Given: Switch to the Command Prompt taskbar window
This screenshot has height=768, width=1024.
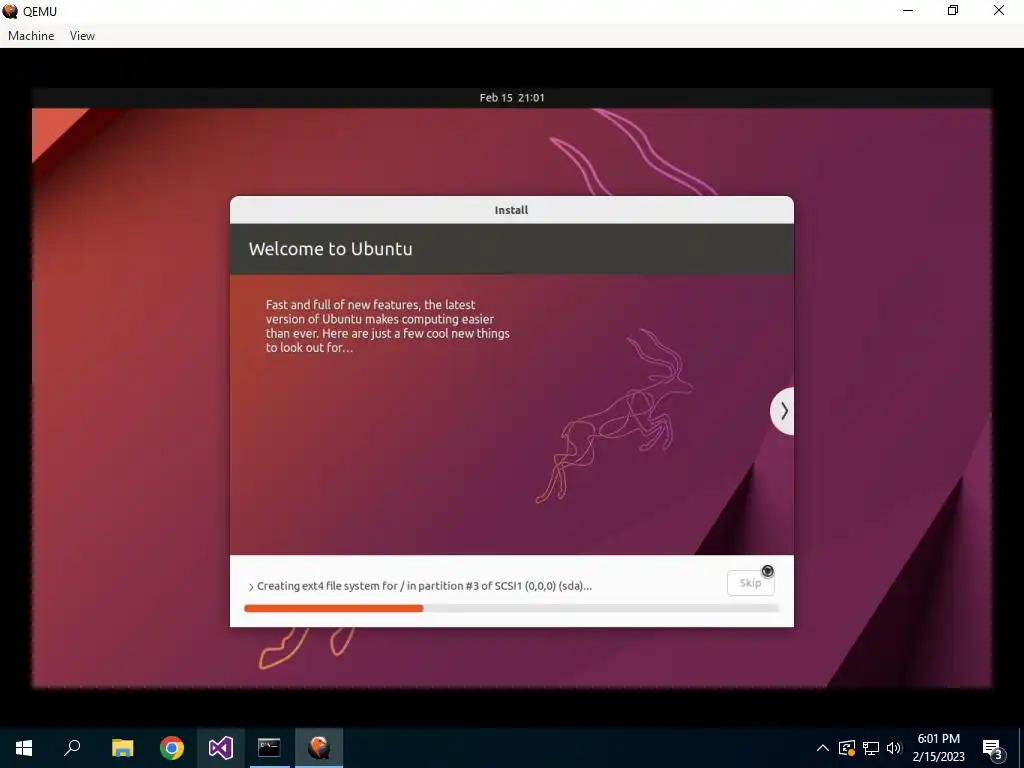Looking at the screenshot, I should coord(269,748).
